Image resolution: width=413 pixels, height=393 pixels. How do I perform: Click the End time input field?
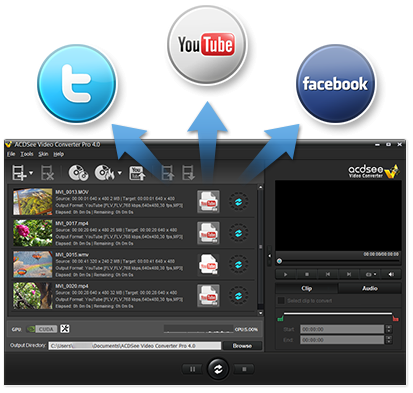click(x=342, y=340)
